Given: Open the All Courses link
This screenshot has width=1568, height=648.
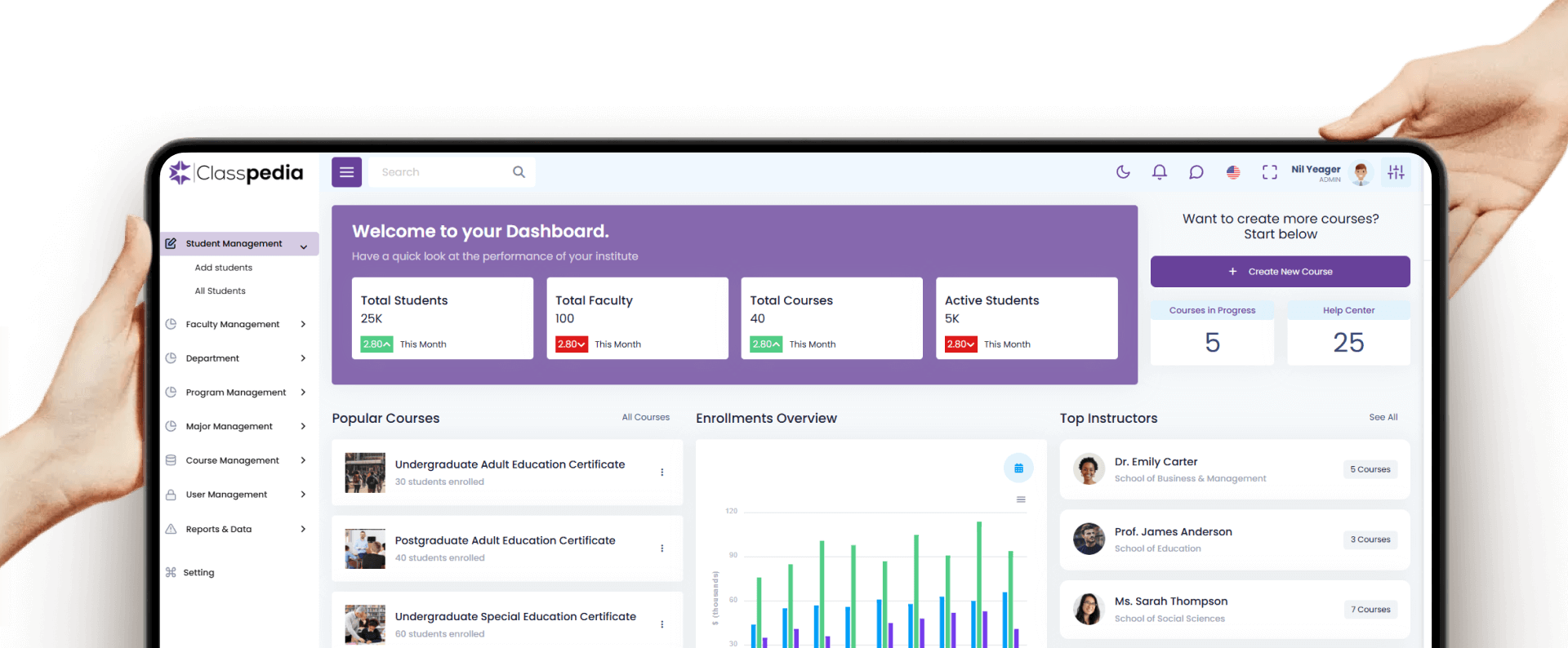Looking at the screenshot, I should (645, 417).
